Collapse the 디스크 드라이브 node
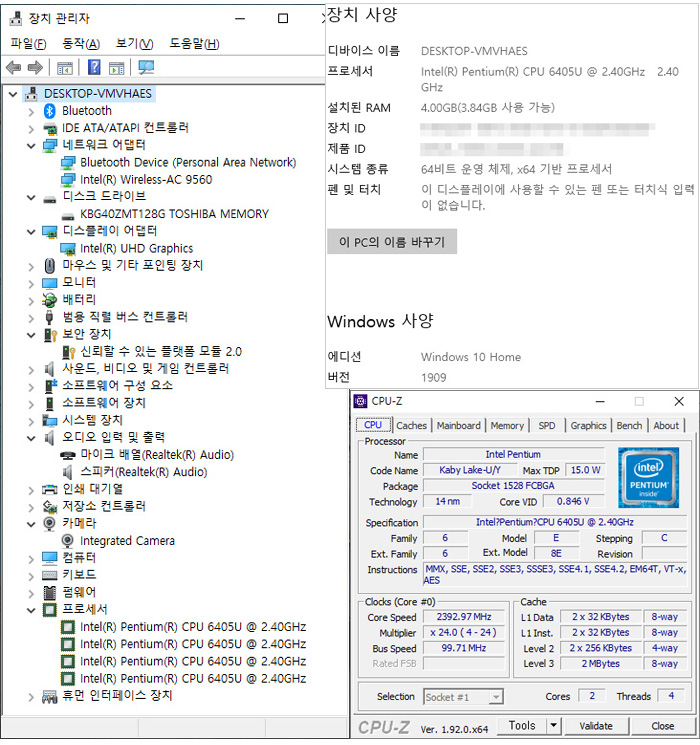This screenshot has height=745, width=700. click(x=31, y=198)
